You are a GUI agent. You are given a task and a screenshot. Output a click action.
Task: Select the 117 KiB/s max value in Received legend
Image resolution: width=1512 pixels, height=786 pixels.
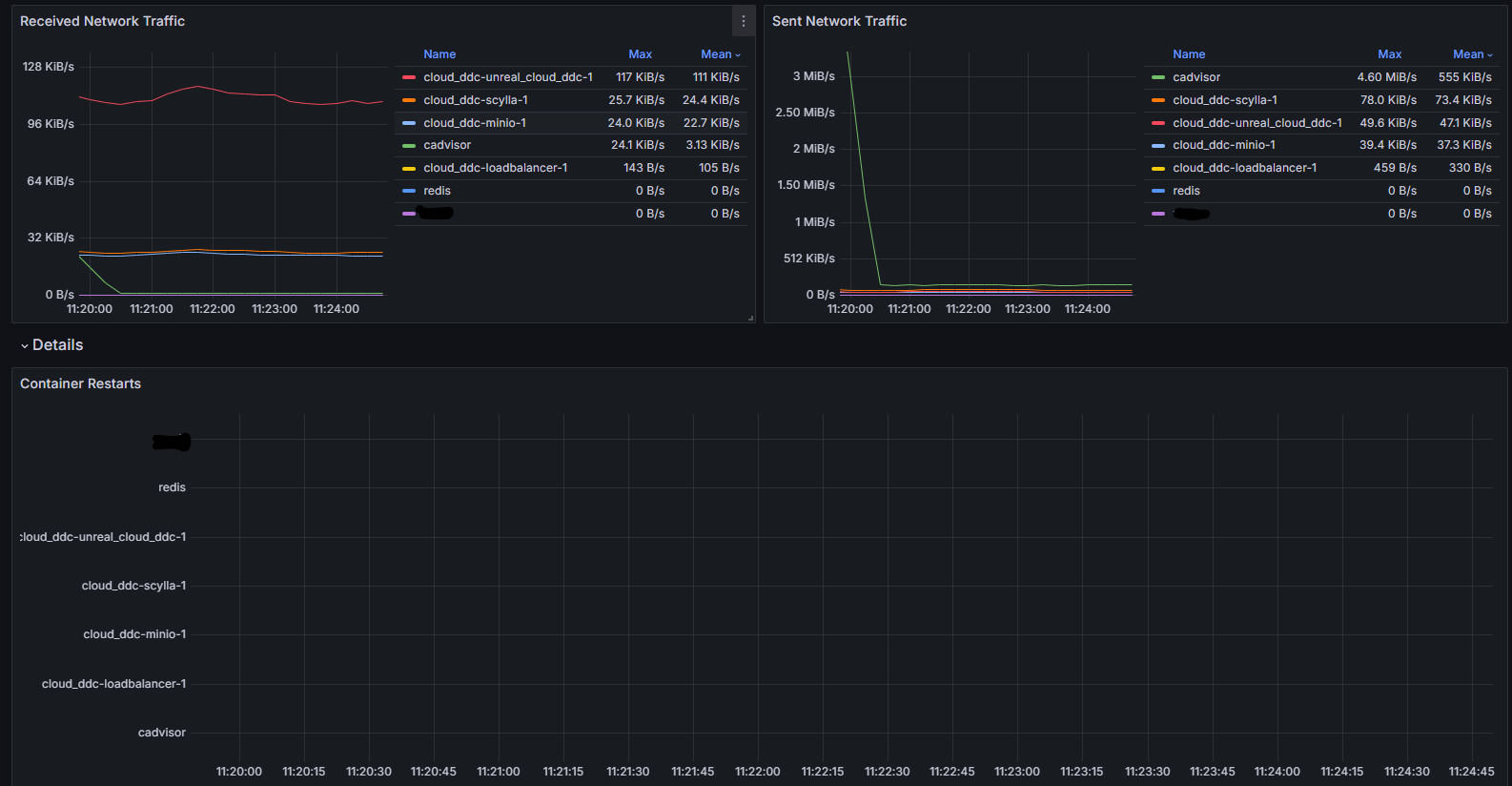click(640, 77)
